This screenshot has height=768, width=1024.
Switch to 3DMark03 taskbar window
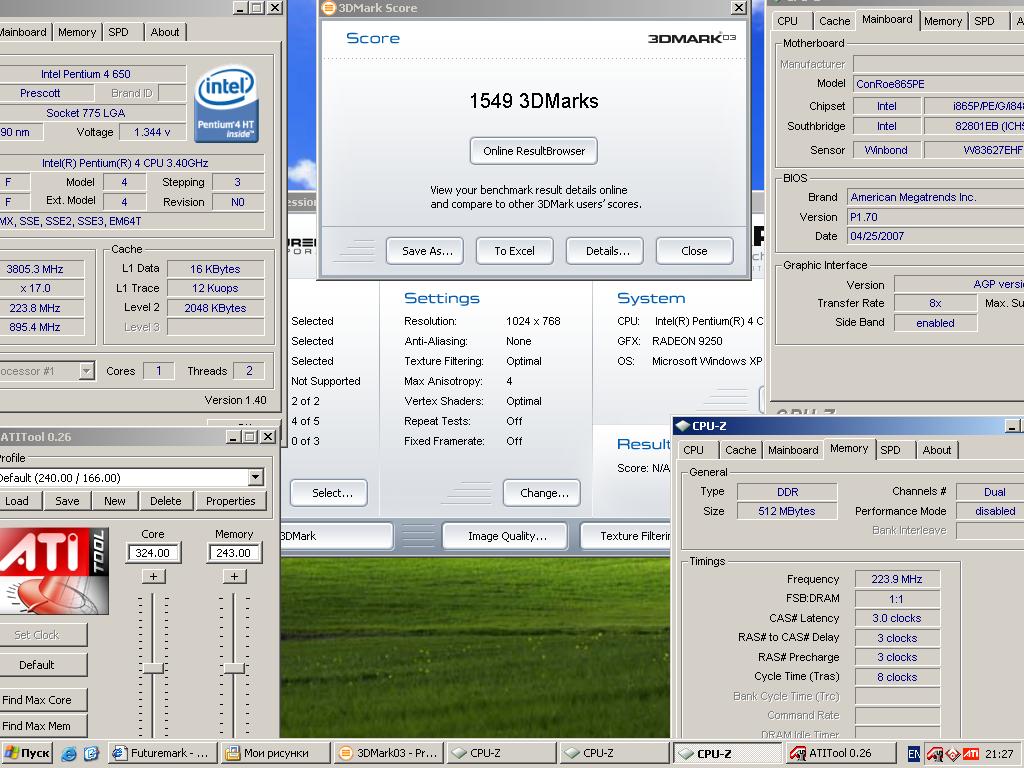389,753
